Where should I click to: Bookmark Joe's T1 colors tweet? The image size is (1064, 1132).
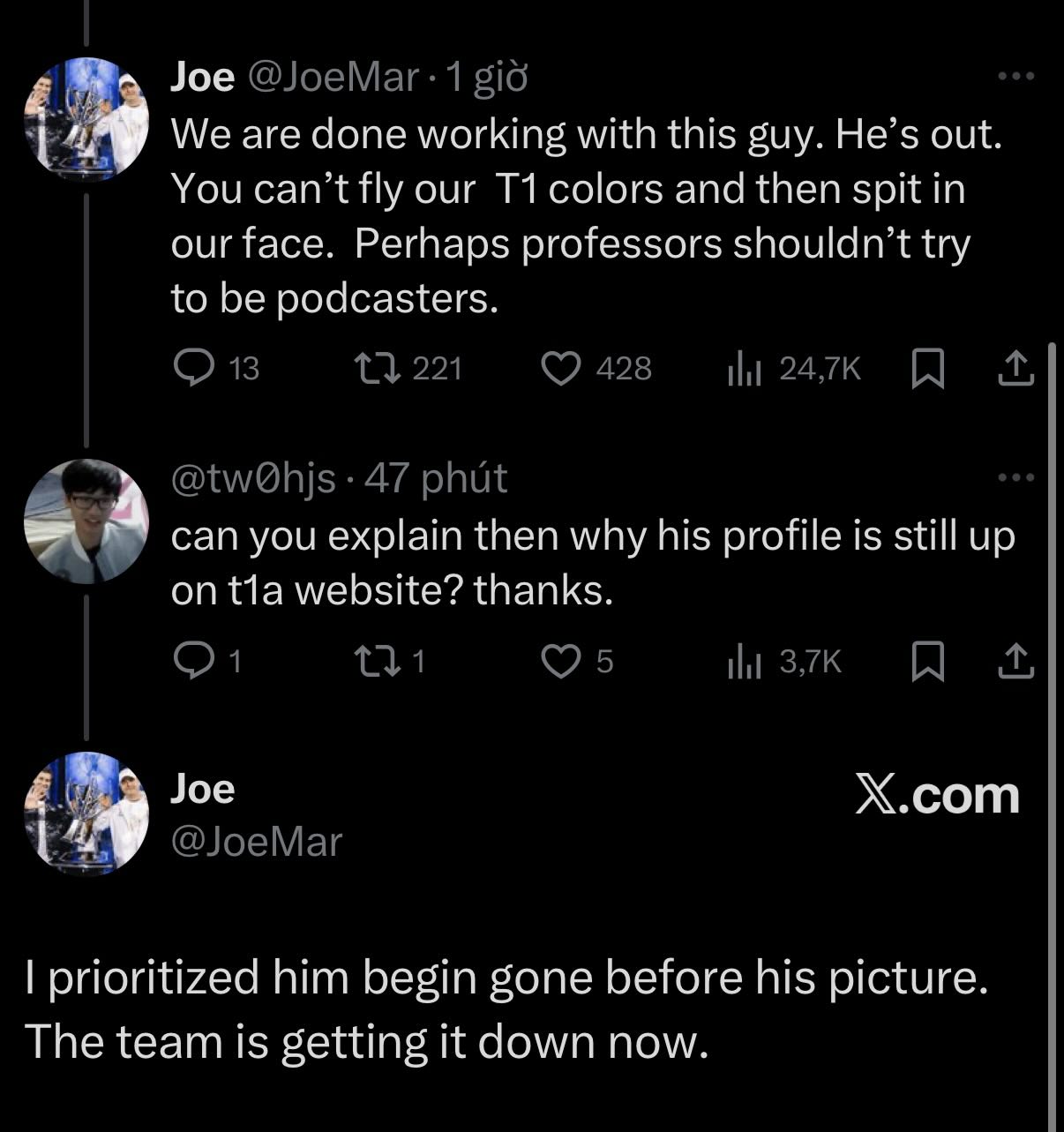coord(927,369)
